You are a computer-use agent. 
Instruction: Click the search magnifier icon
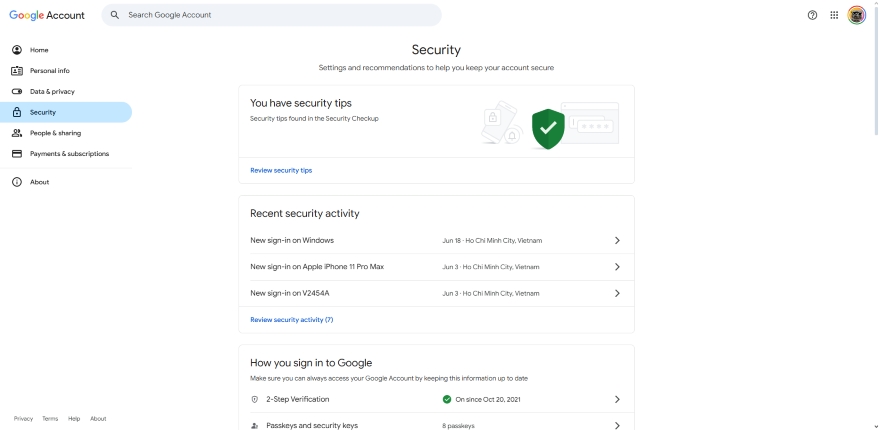pyautogui.click(x=114, y=15)
